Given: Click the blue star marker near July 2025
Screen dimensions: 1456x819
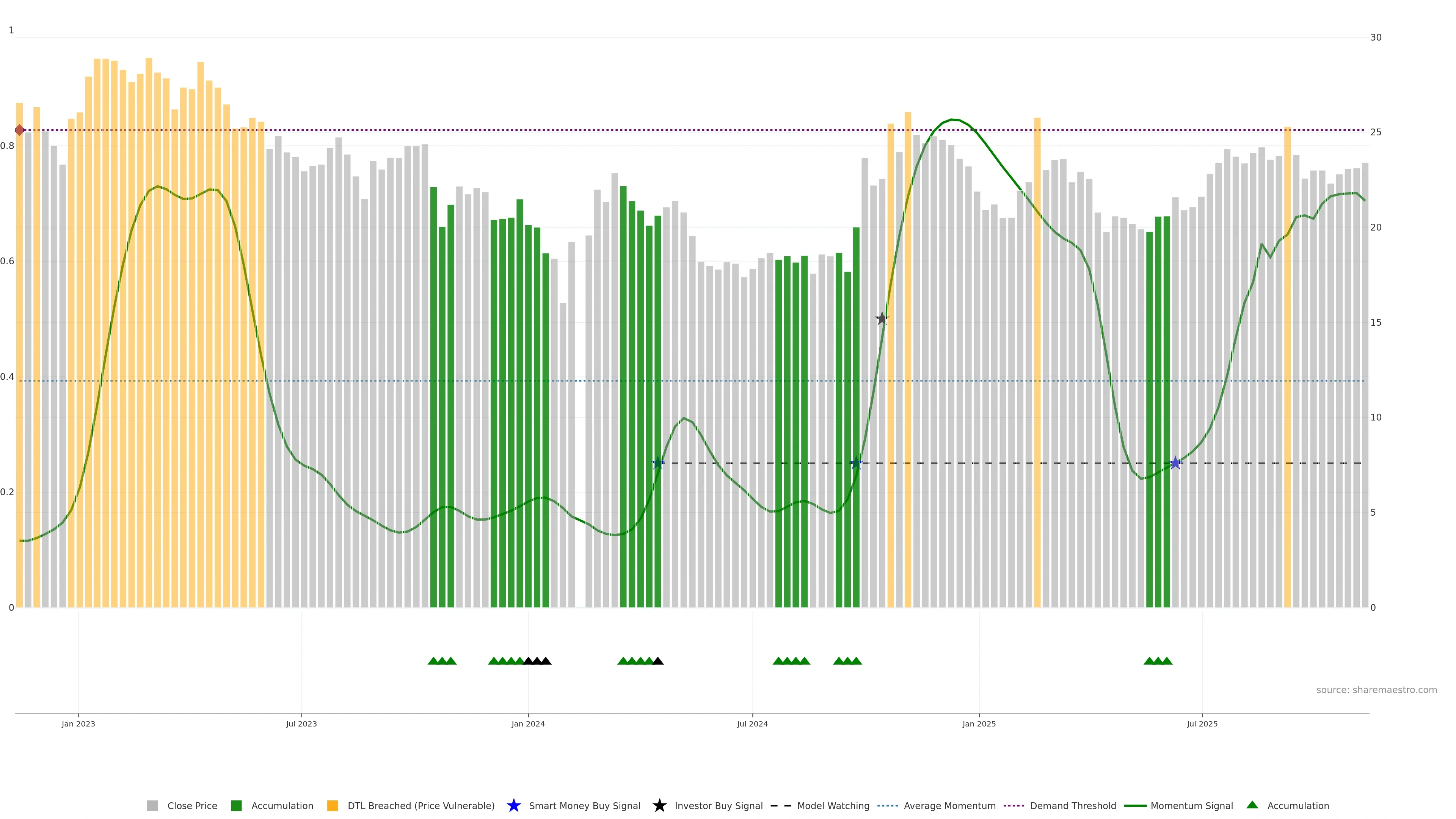Looking at the screenshot, I should pyautogui.click(x=1176, y=463).
